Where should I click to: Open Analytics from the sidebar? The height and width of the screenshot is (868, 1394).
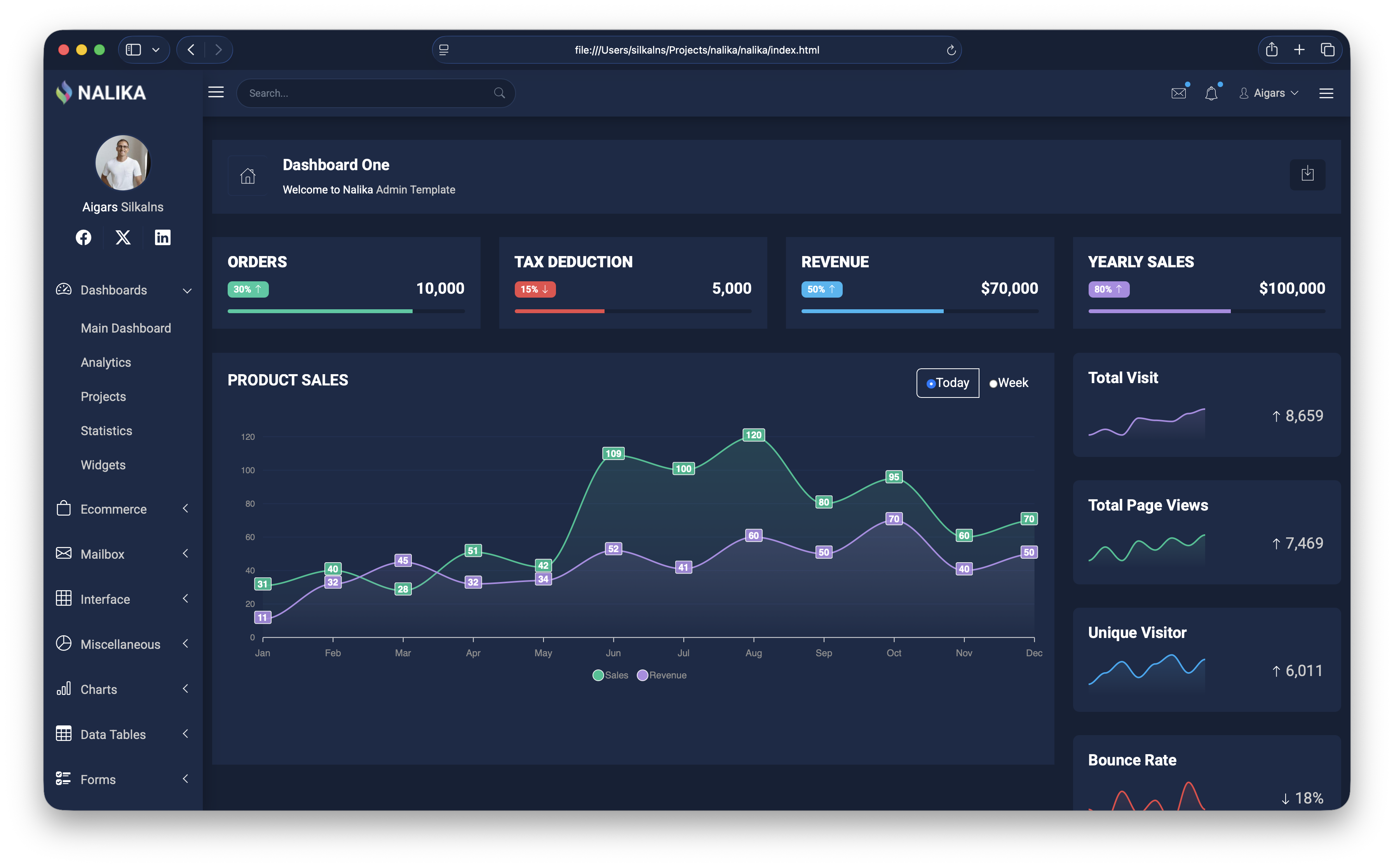[x=106, y=362]
